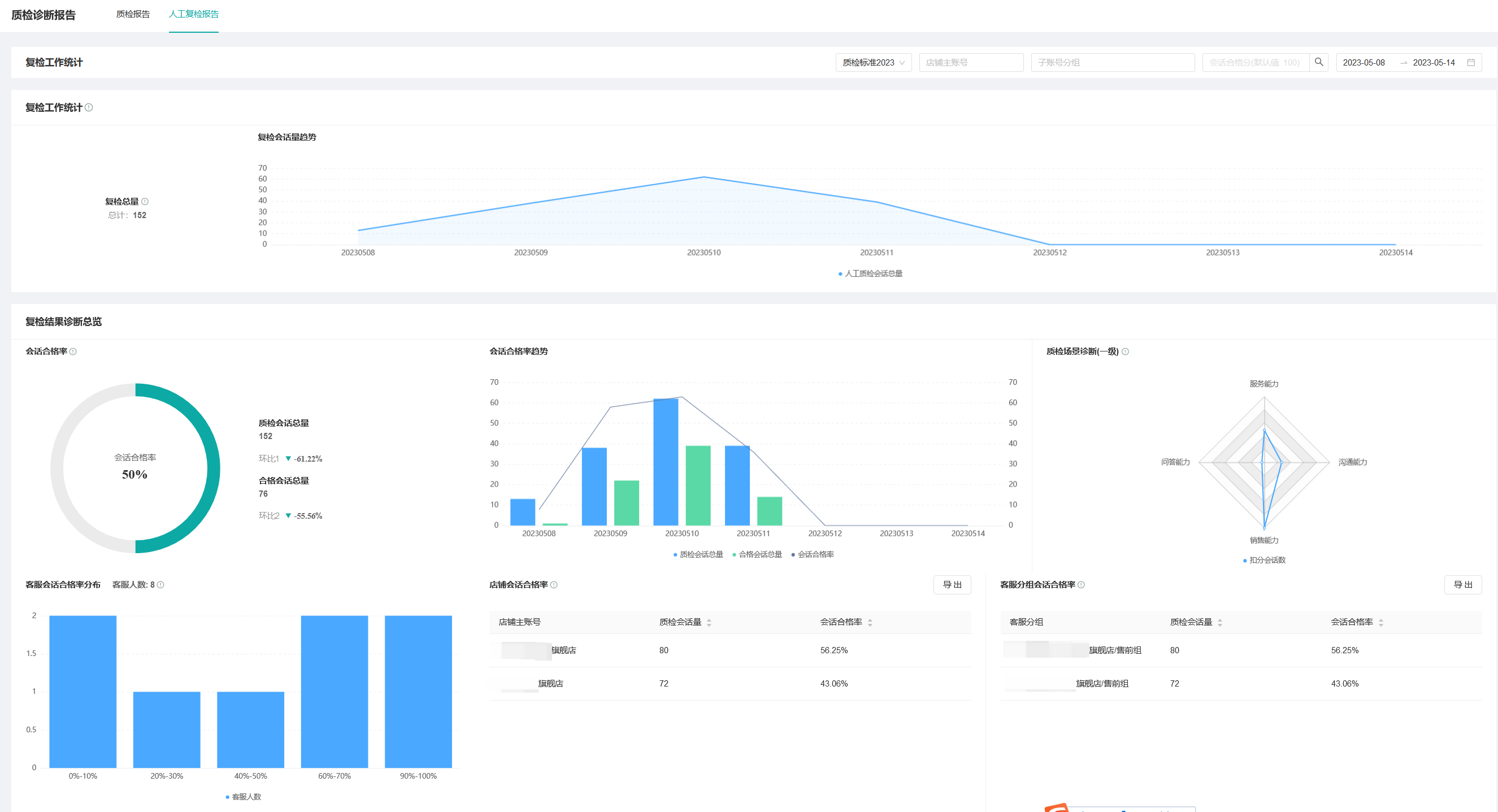Image resolution: width=1498 pixels, height=812 pixels.
Task: Click the calendar icon in date range
Action: [x=1471, y=62]
